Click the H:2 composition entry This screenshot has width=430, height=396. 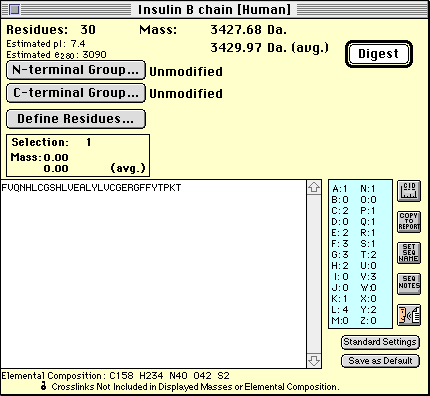[x=340, y=266]
